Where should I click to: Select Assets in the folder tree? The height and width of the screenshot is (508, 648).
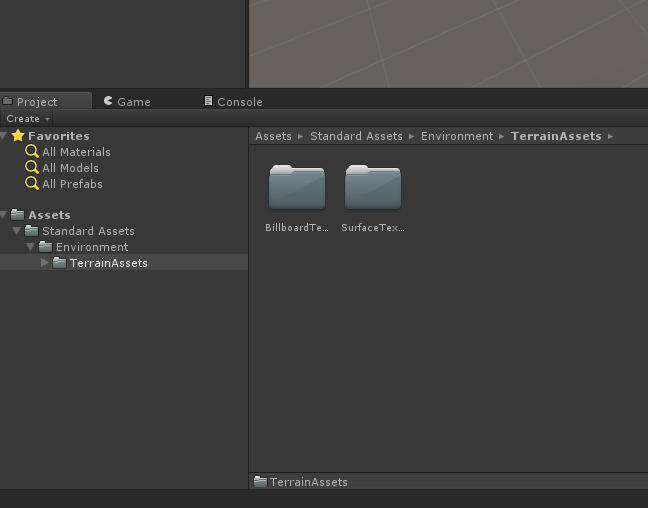[x=49, y=215]
